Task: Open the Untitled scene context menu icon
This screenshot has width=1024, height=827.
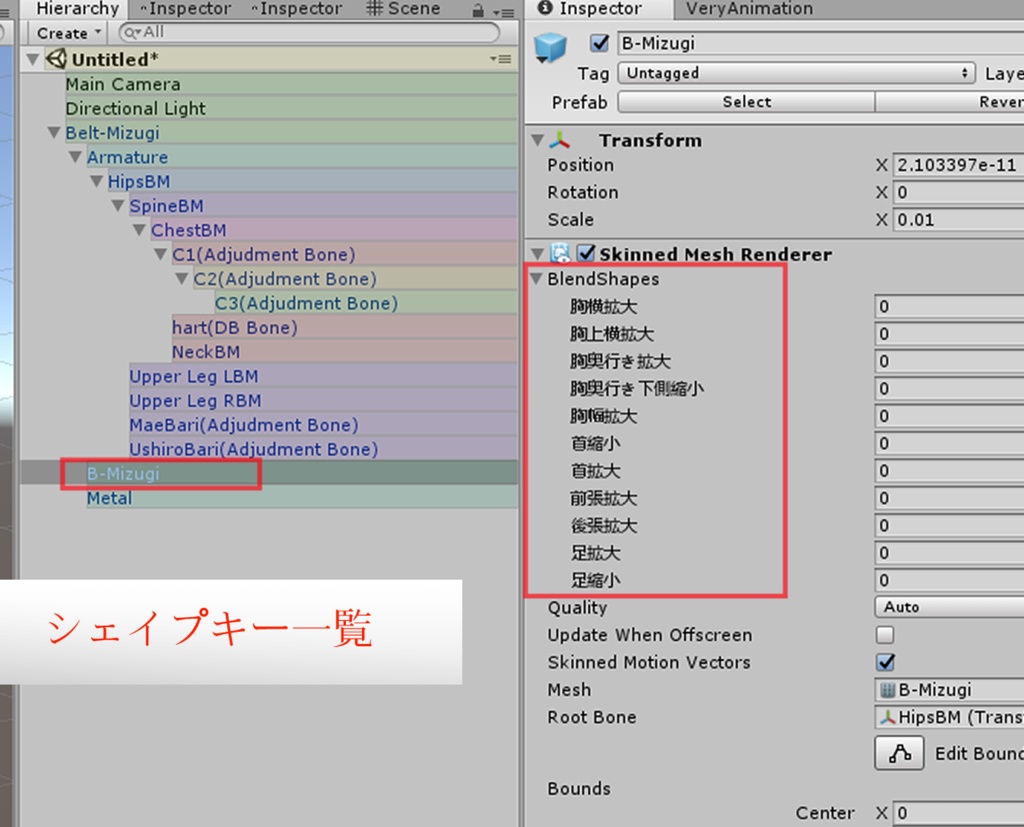Action: pos(501,59)
